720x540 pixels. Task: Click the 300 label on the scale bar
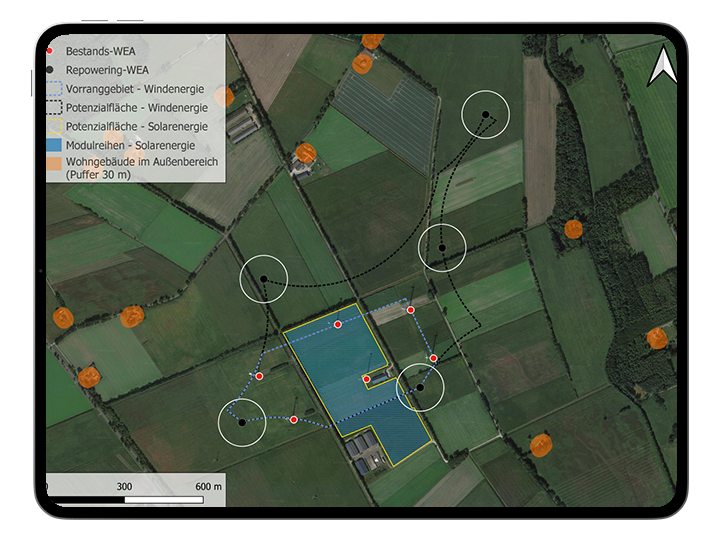pos(125,486)
